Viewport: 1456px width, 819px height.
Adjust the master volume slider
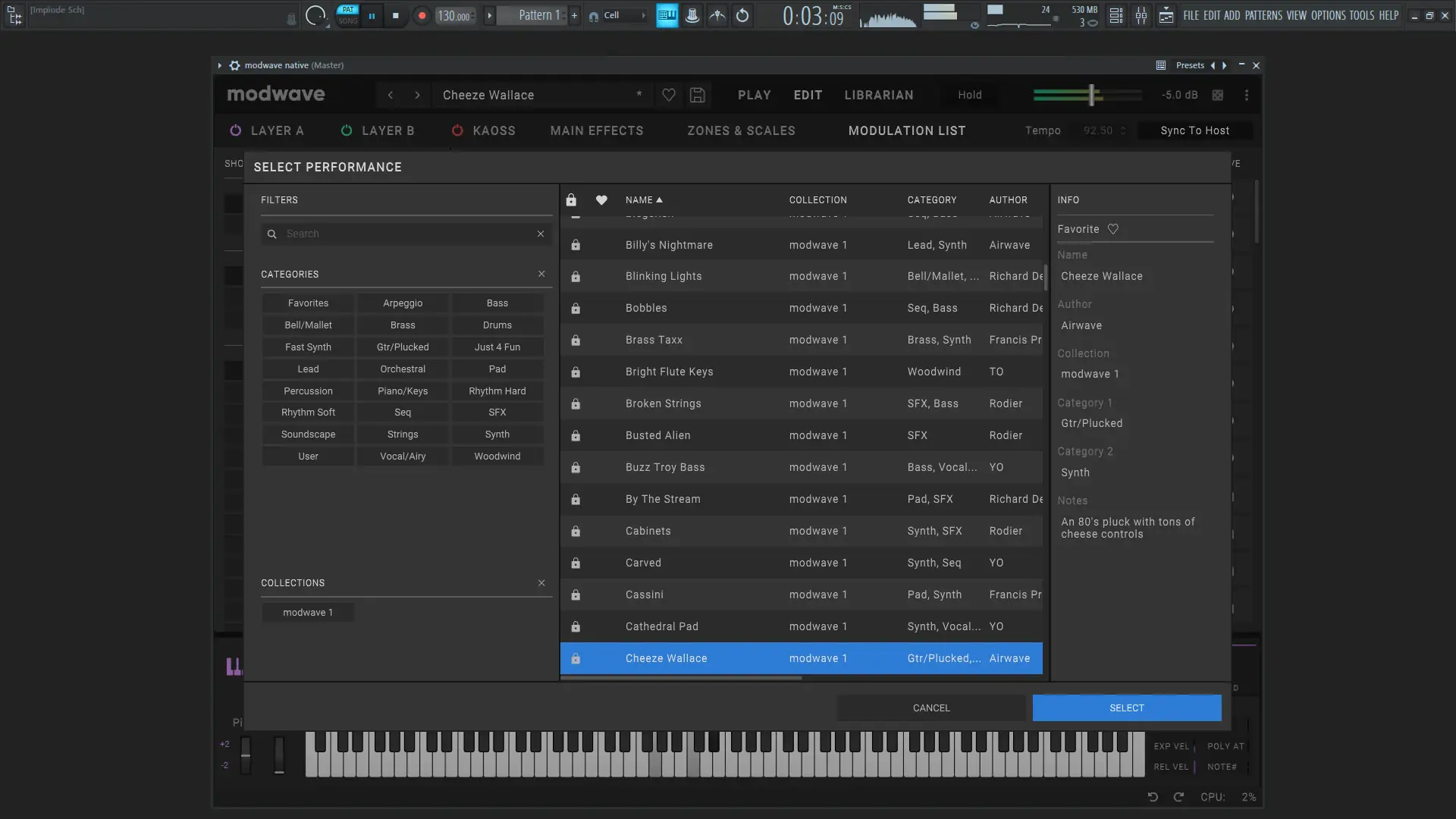click(1091, 95)
